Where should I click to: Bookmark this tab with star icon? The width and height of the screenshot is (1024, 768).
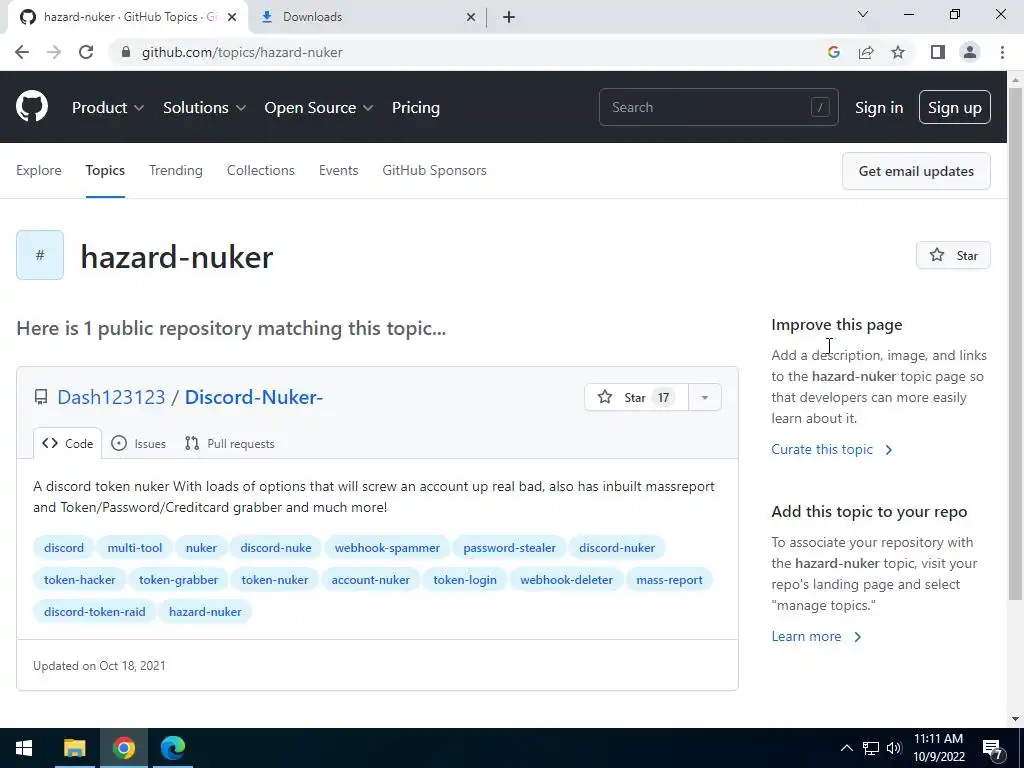(x=898, y=52)
